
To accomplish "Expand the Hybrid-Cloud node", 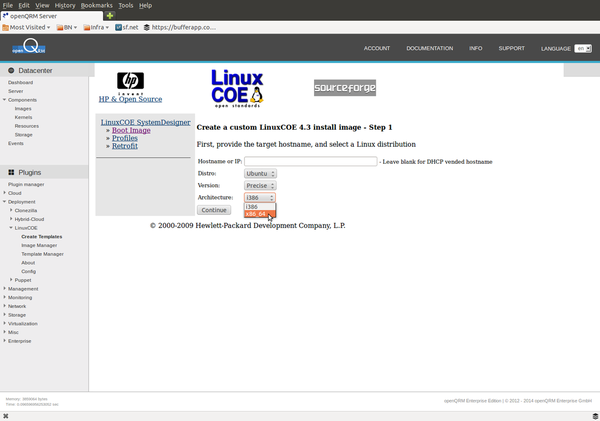I will pos(11,219).
